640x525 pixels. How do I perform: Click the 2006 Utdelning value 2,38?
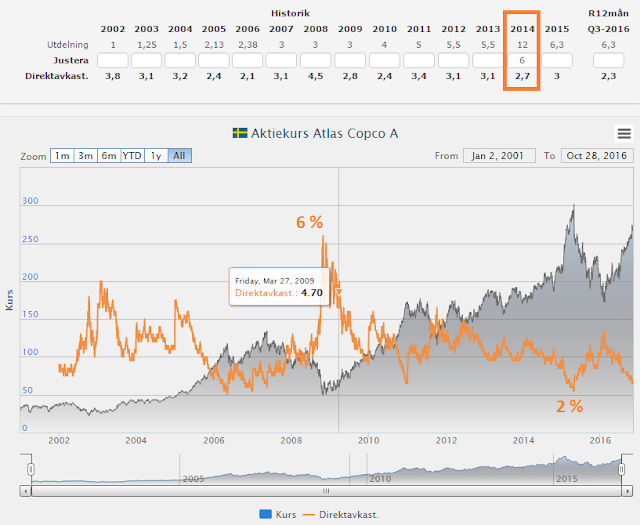248,45
